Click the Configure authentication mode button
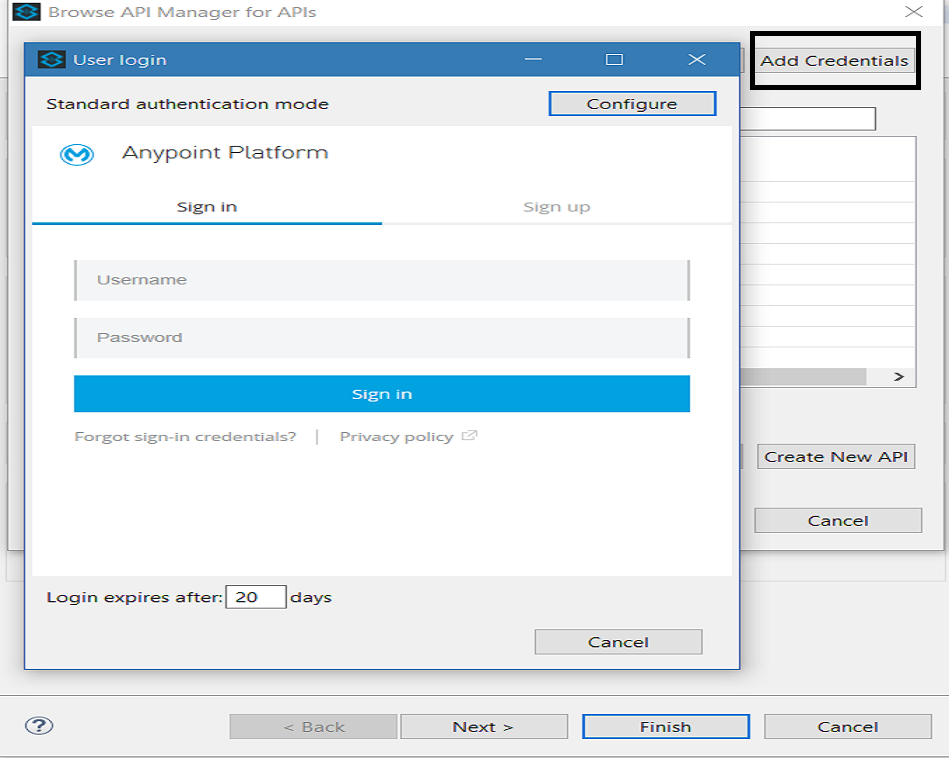Screen dimensions: 949x758 click(x=632, y=104)
